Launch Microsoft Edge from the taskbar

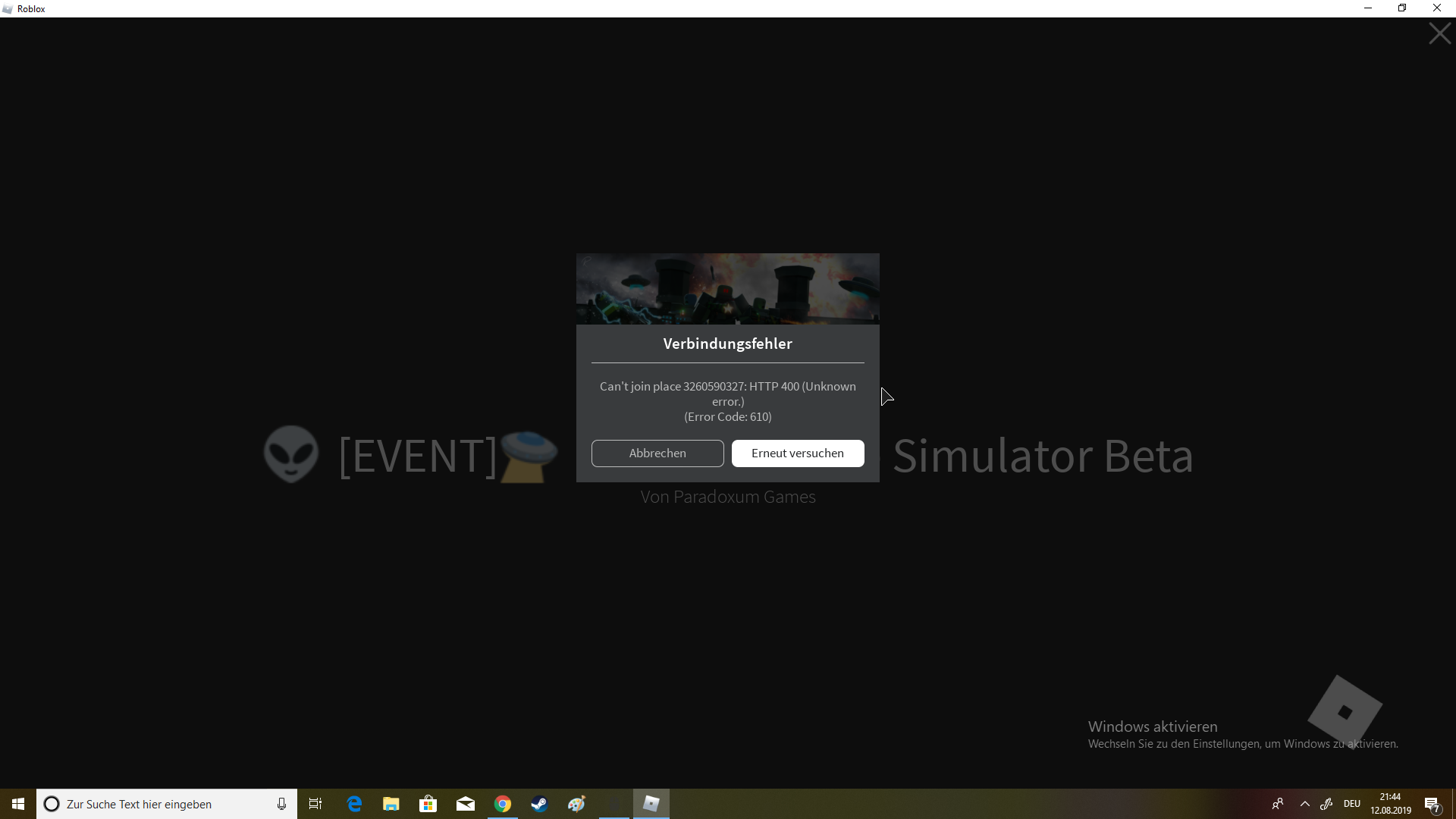354,804
